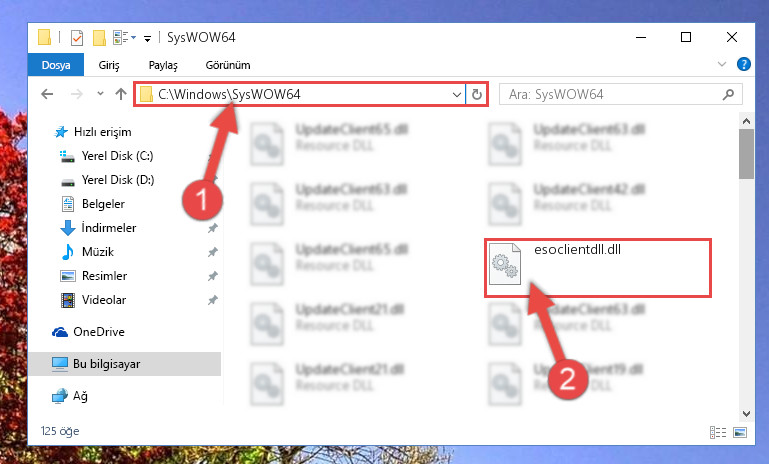
Task: Unpin Videolar from quick access
Action: coord(212,300)
